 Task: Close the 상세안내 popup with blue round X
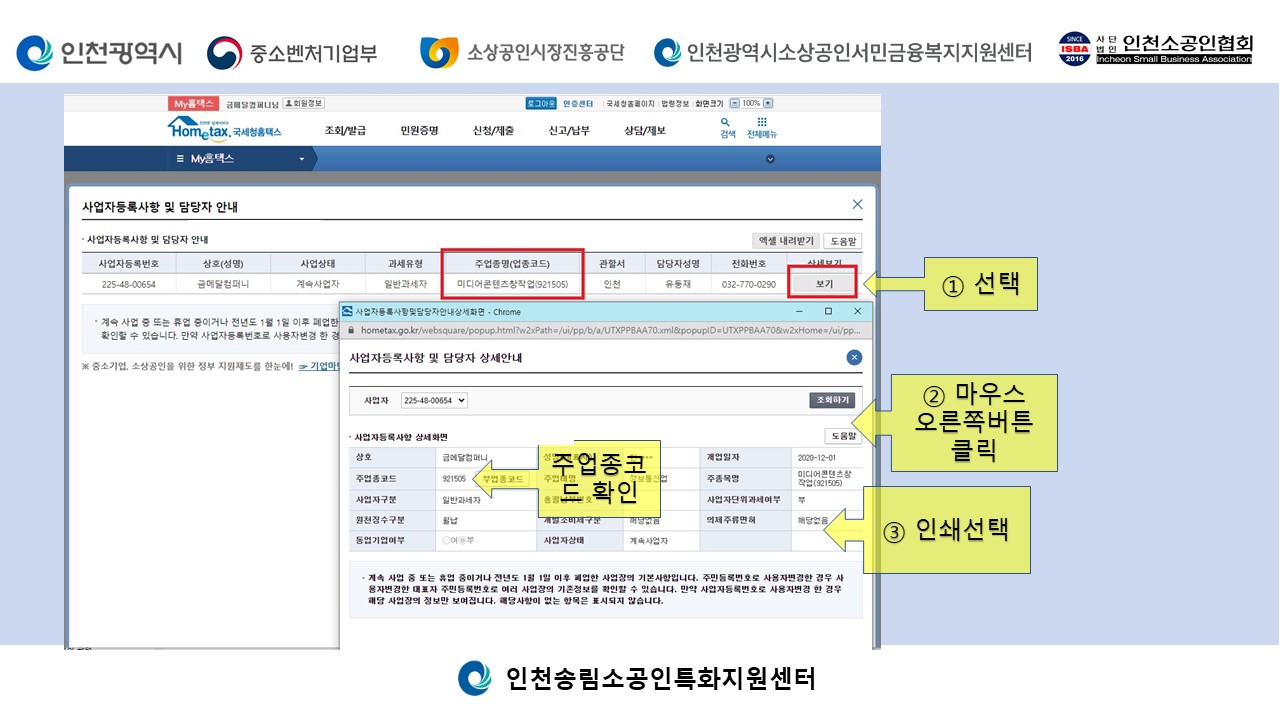(854, 357)
